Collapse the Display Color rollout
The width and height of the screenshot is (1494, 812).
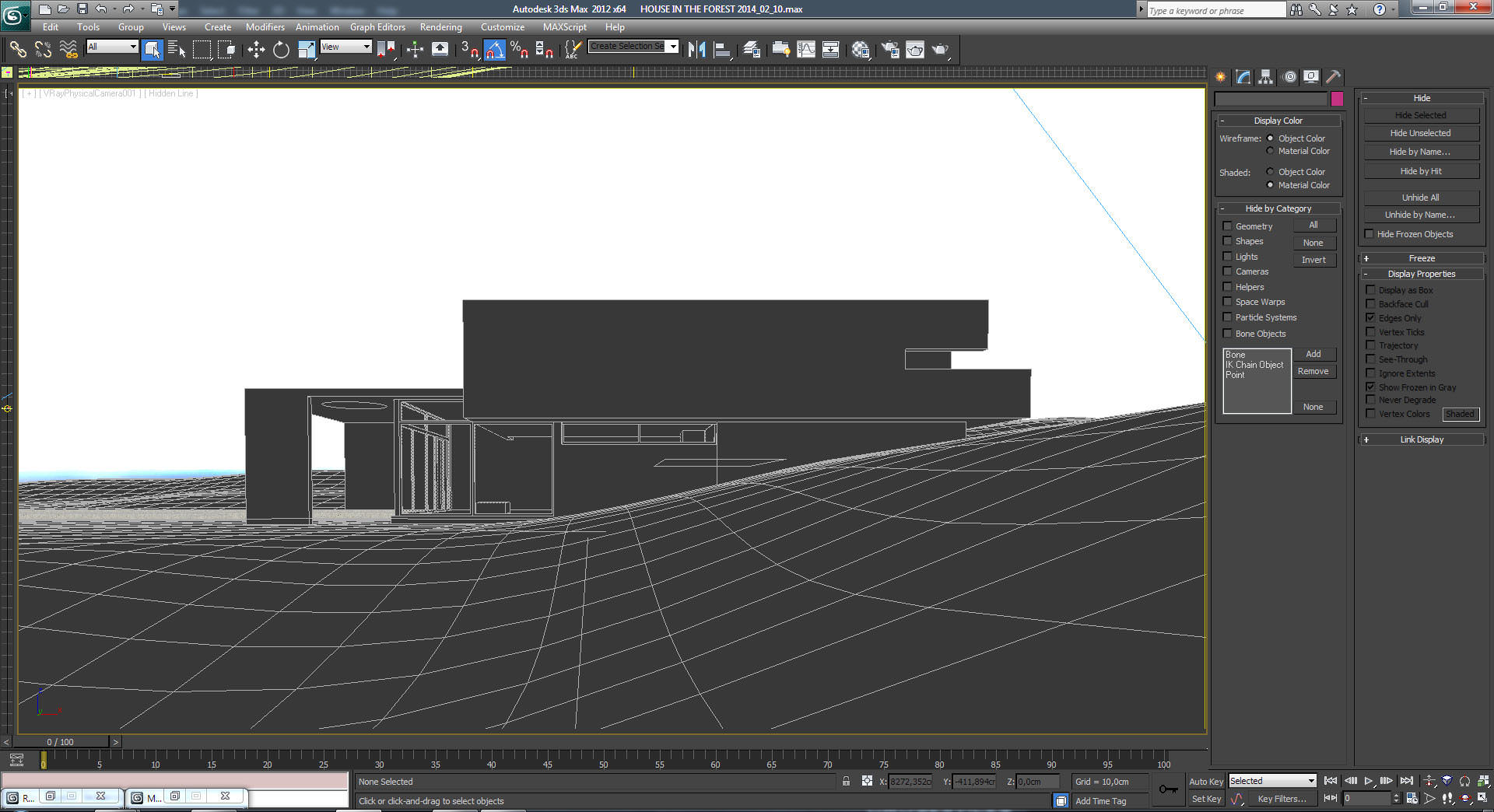tap(1278, 121)
